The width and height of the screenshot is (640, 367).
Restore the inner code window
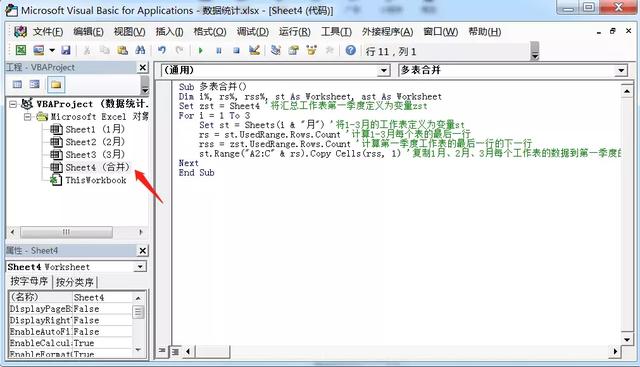point(612,31)
